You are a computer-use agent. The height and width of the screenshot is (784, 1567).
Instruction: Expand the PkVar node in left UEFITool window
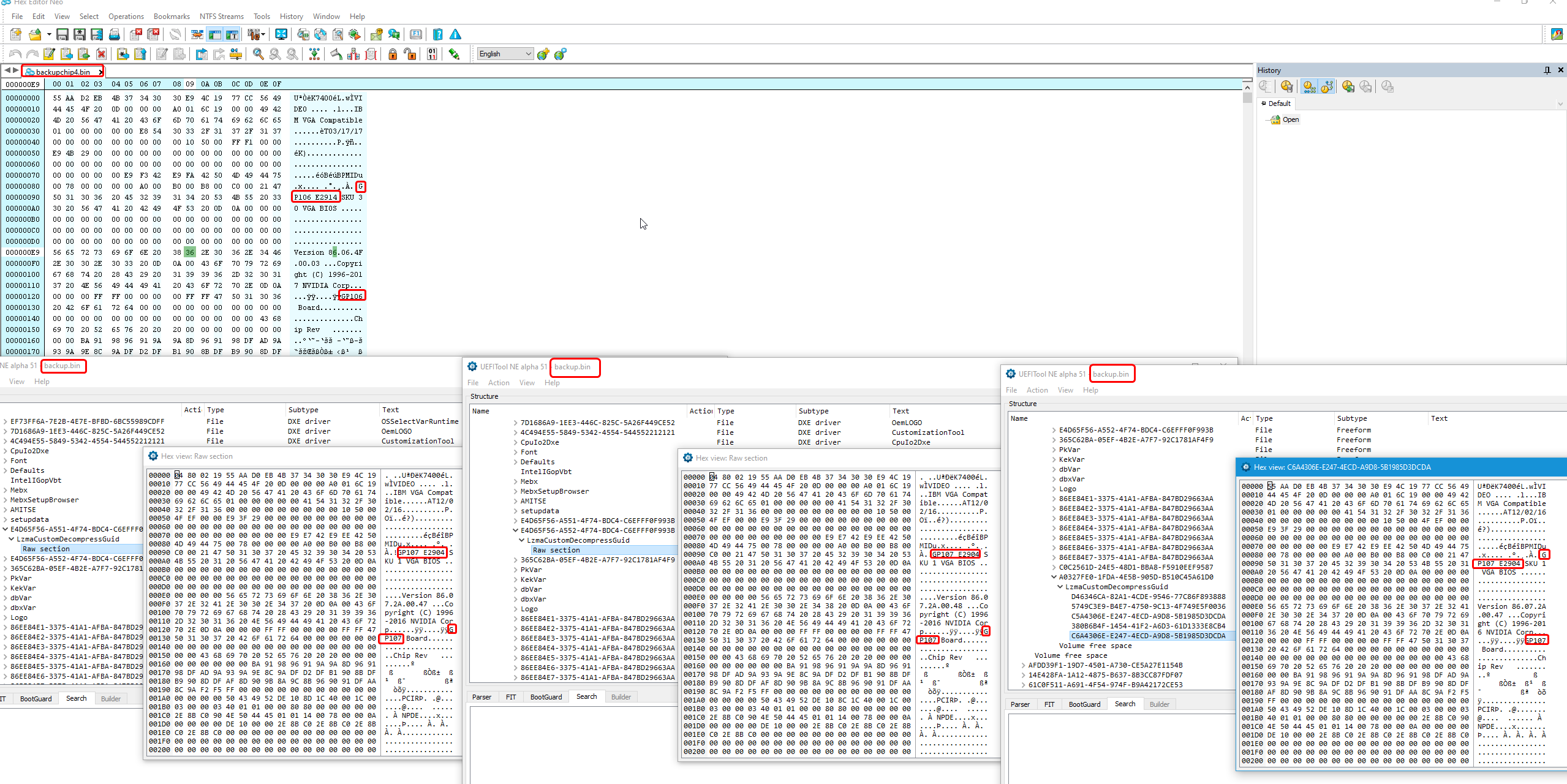[x=6, y=578]
